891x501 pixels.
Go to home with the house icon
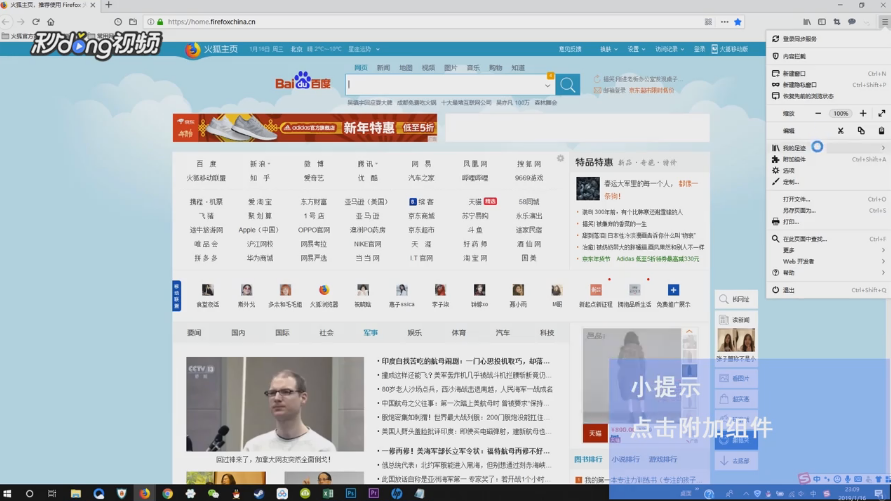click(51, 22)
